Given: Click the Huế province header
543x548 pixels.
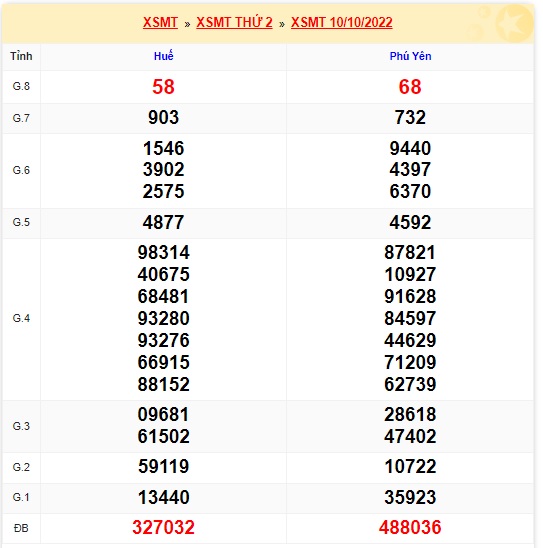Looking at the screenshot, I should coord(164,56).
